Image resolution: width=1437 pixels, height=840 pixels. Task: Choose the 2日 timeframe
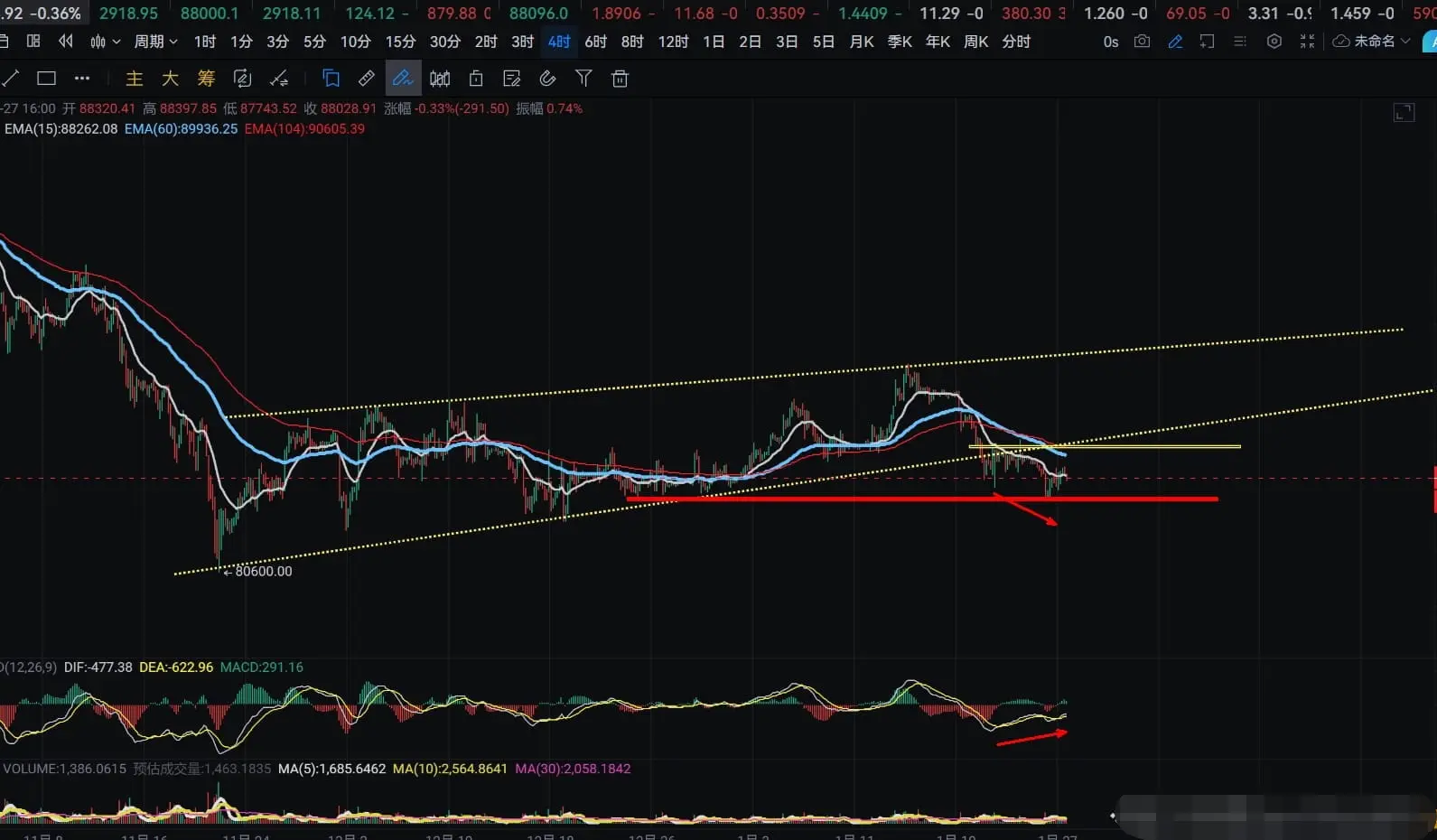tap(750, 42)
